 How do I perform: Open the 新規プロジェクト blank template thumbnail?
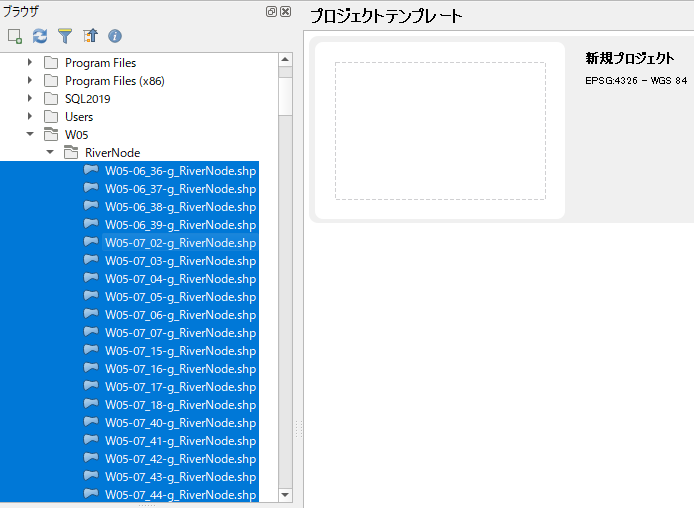coord(440,130)
